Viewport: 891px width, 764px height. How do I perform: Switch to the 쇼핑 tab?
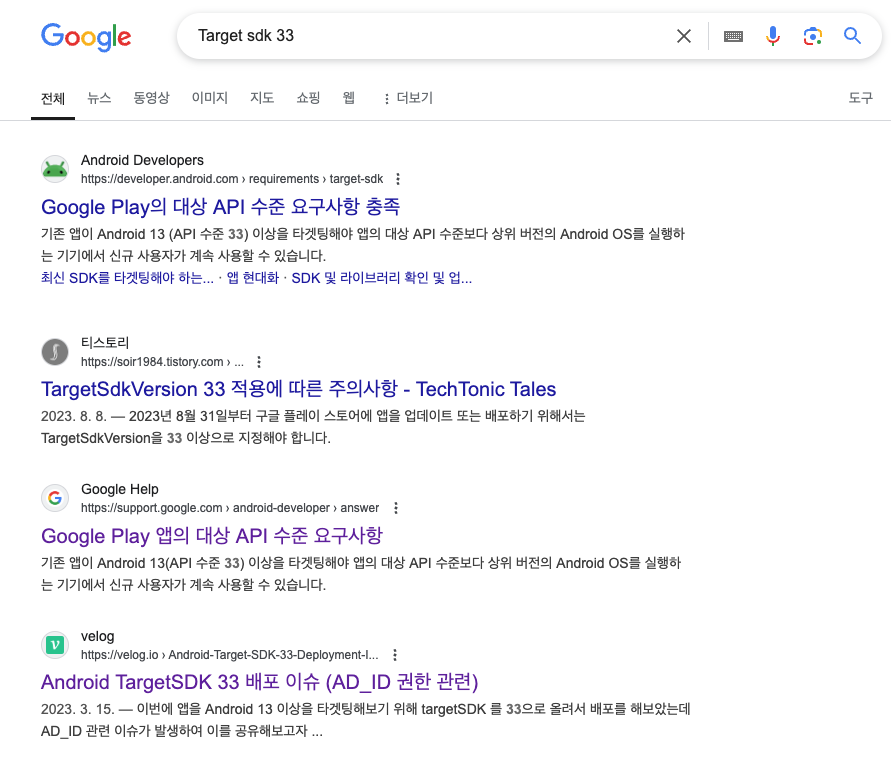pos(308,98)
